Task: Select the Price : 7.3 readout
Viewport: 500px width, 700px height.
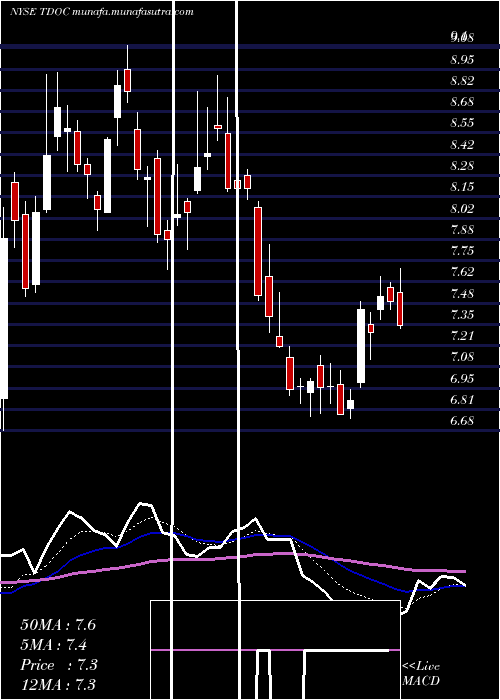Action: click(59, 665)
